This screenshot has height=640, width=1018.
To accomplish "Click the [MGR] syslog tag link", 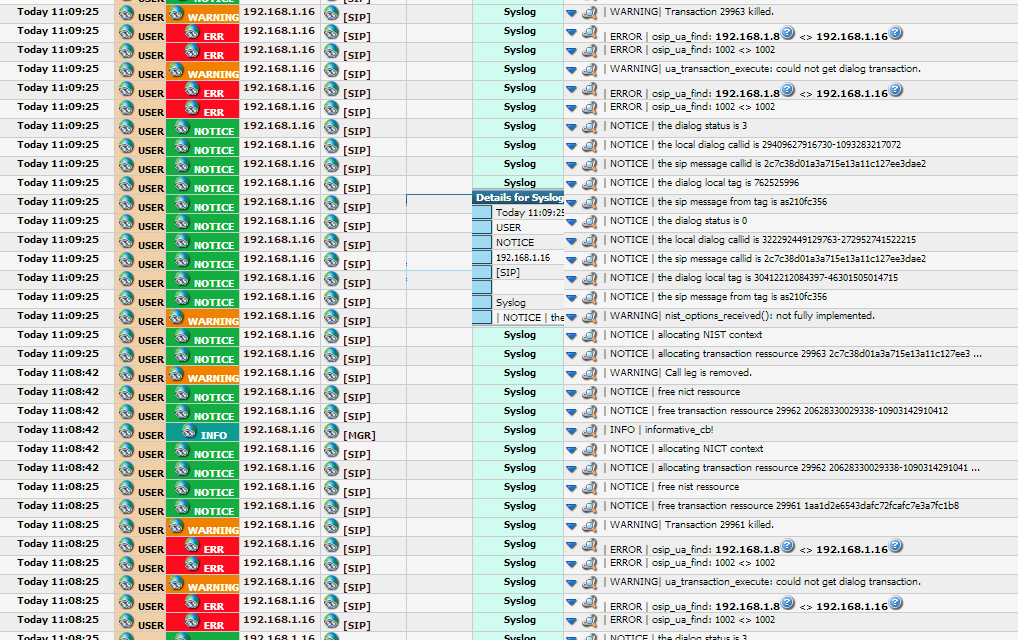I will (359, 435).
